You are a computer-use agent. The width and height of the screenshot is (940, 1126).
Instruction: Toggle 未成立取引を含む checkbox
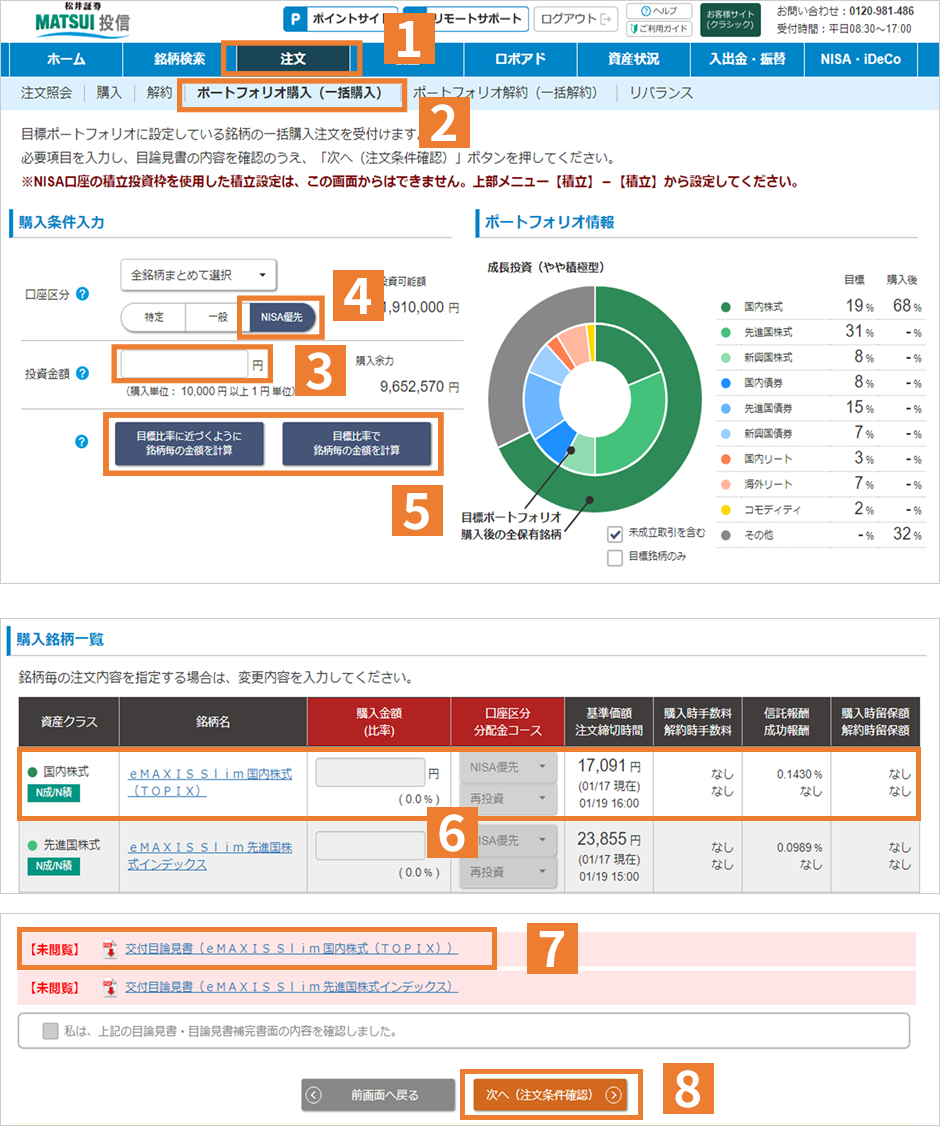pos(615,534)
